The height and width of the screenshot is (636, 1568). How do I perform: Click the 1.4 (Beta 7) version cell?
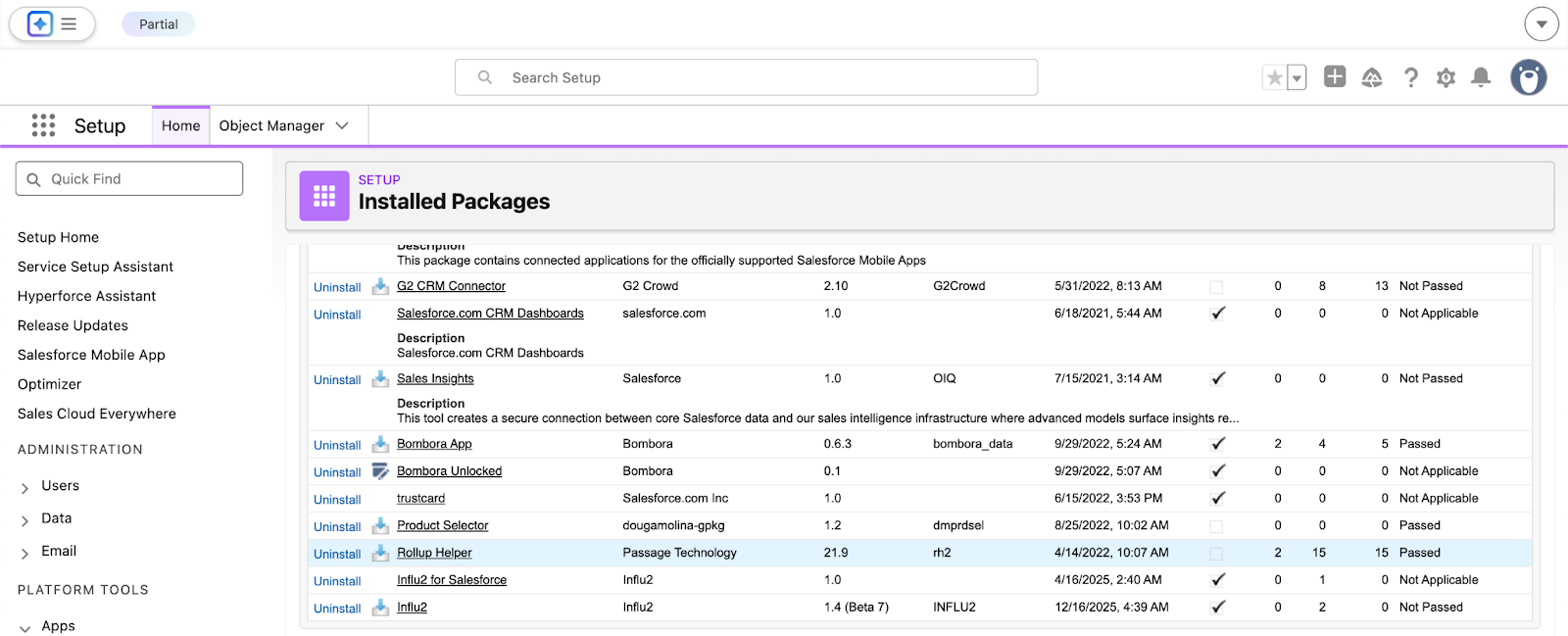coord(857,608)
